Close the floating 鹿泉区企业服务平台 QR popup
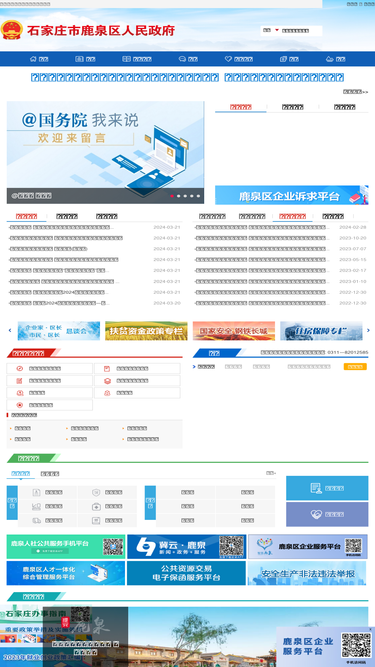Viewport: 375px width, 667px height. point(370,630)
